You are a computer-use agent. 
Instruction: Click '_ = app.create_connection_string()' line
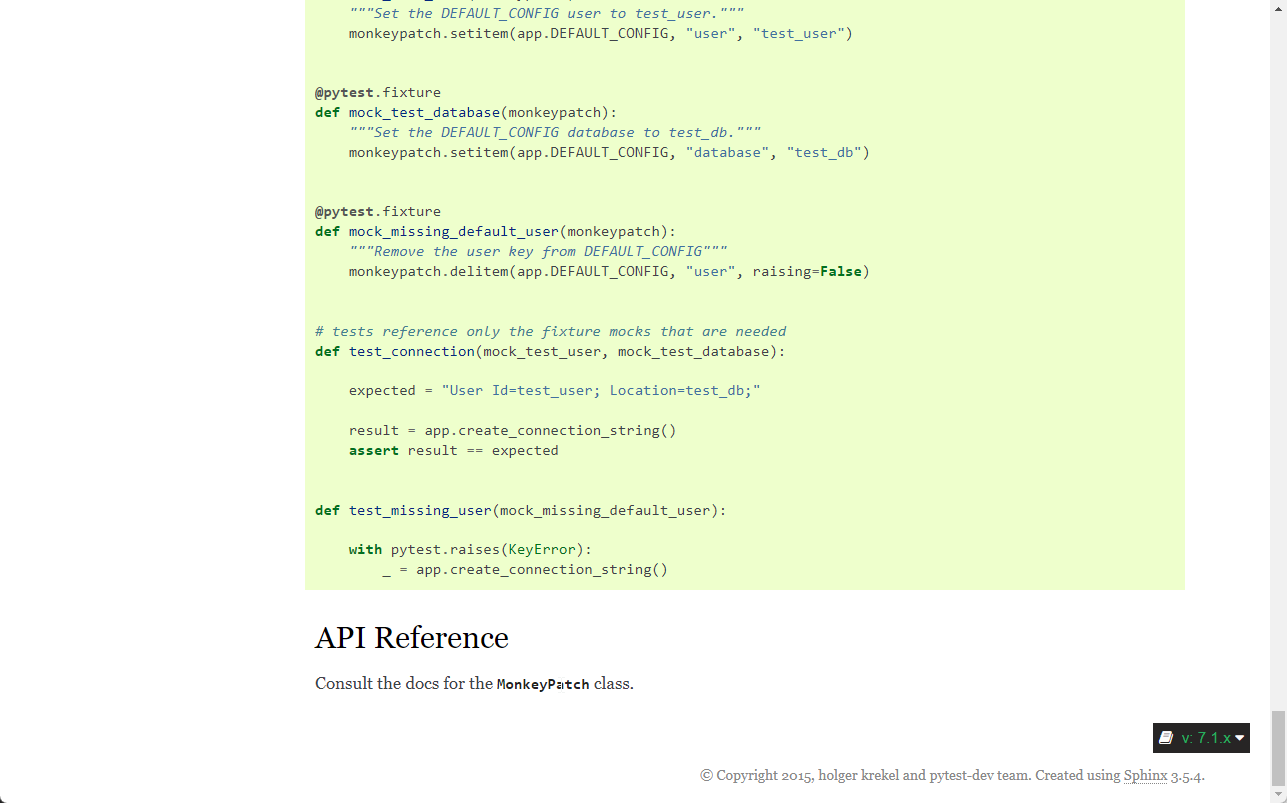(x=525, y=569)
